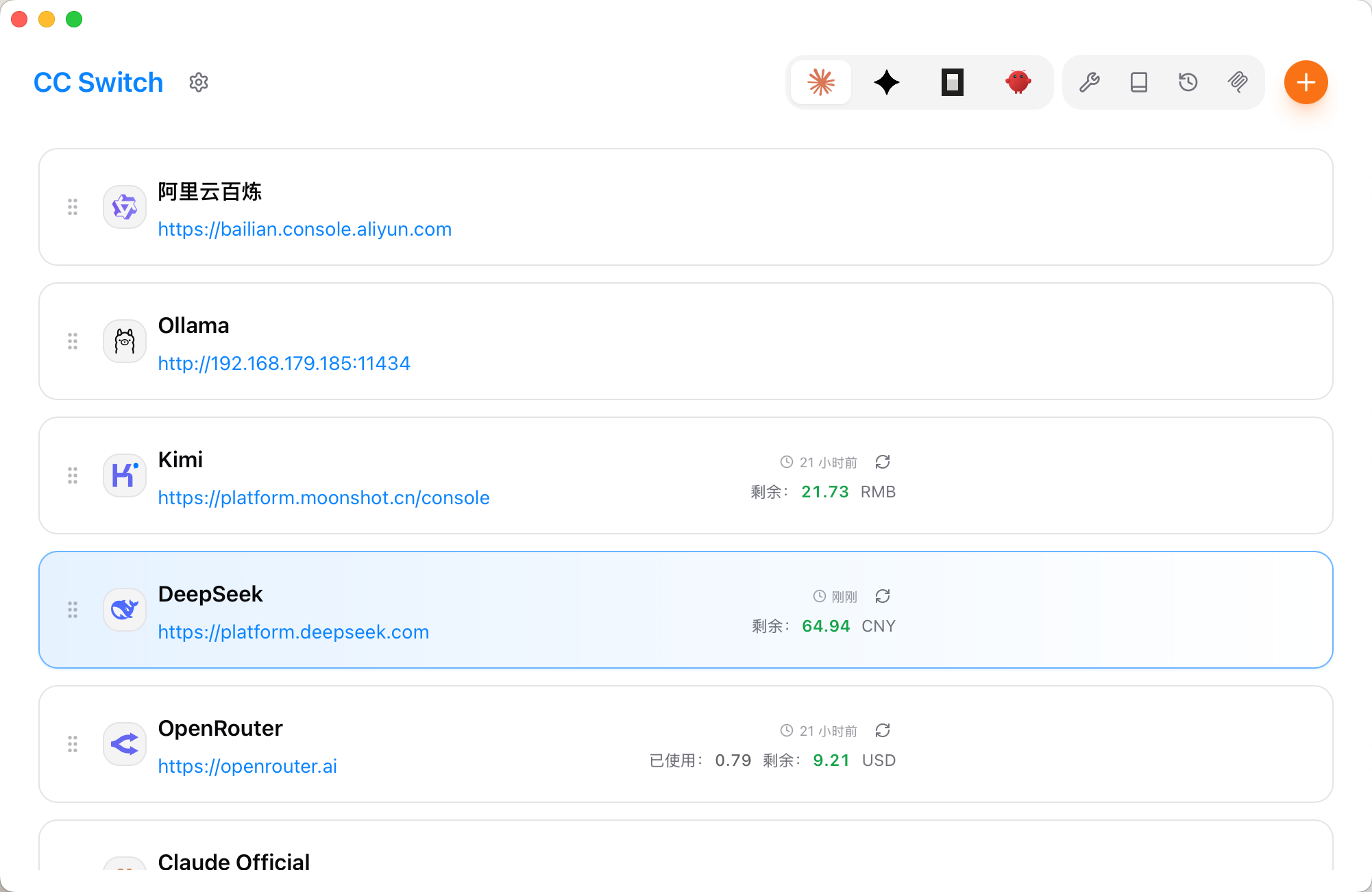The width and height of the screenshot is (1372, 892).
Task: Click the Kimi provider logo
Action: [x=125, y=475]
